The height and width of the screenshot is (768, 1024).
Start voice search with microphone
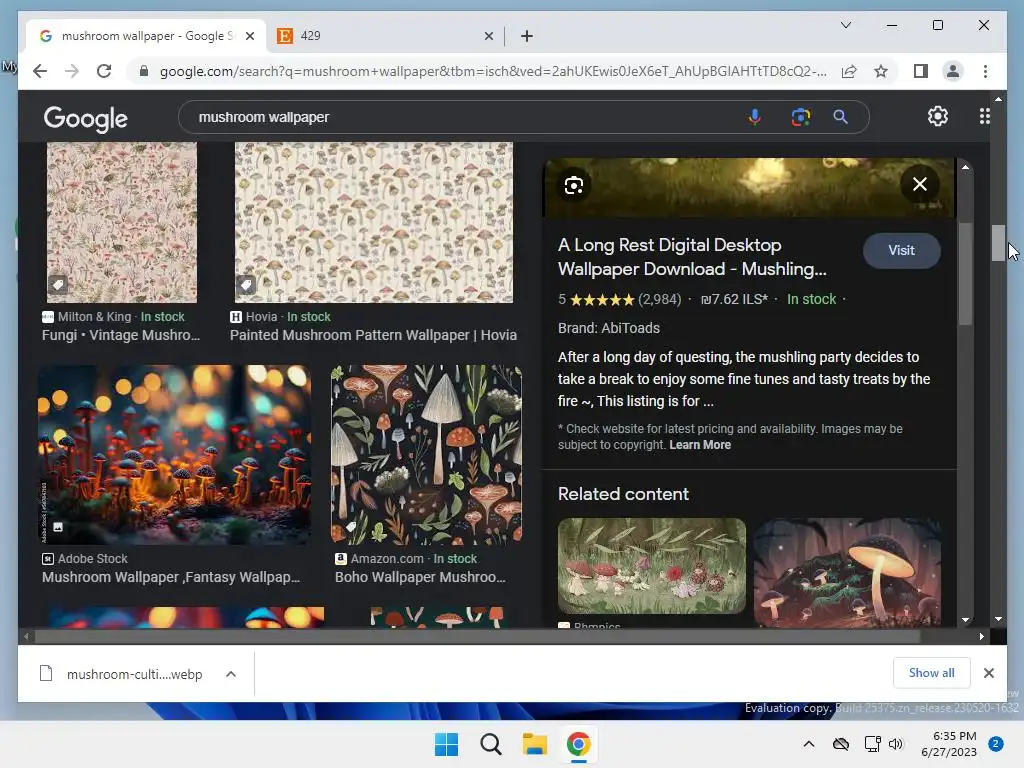pos(754,117)
